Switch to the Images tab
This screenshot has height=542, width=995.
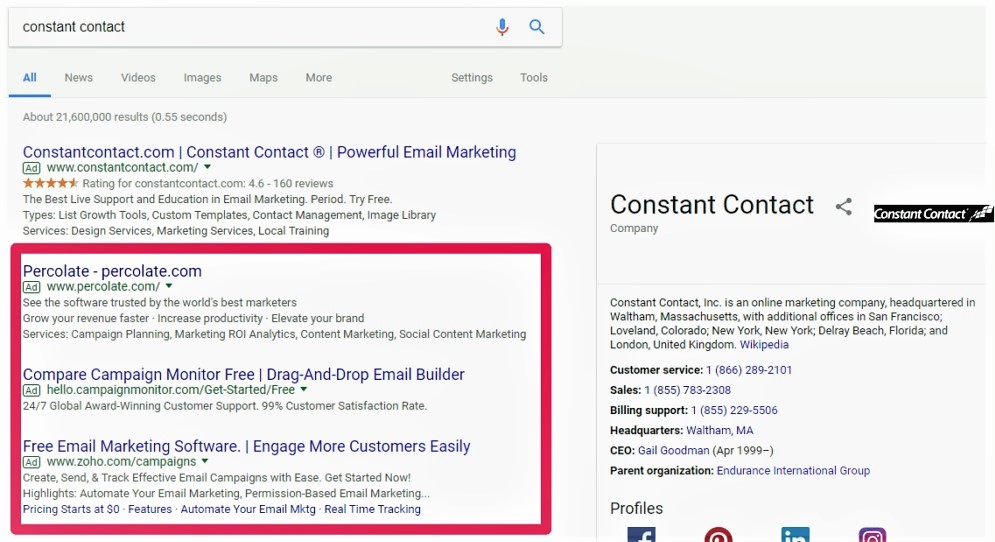(x=202, y=77)
